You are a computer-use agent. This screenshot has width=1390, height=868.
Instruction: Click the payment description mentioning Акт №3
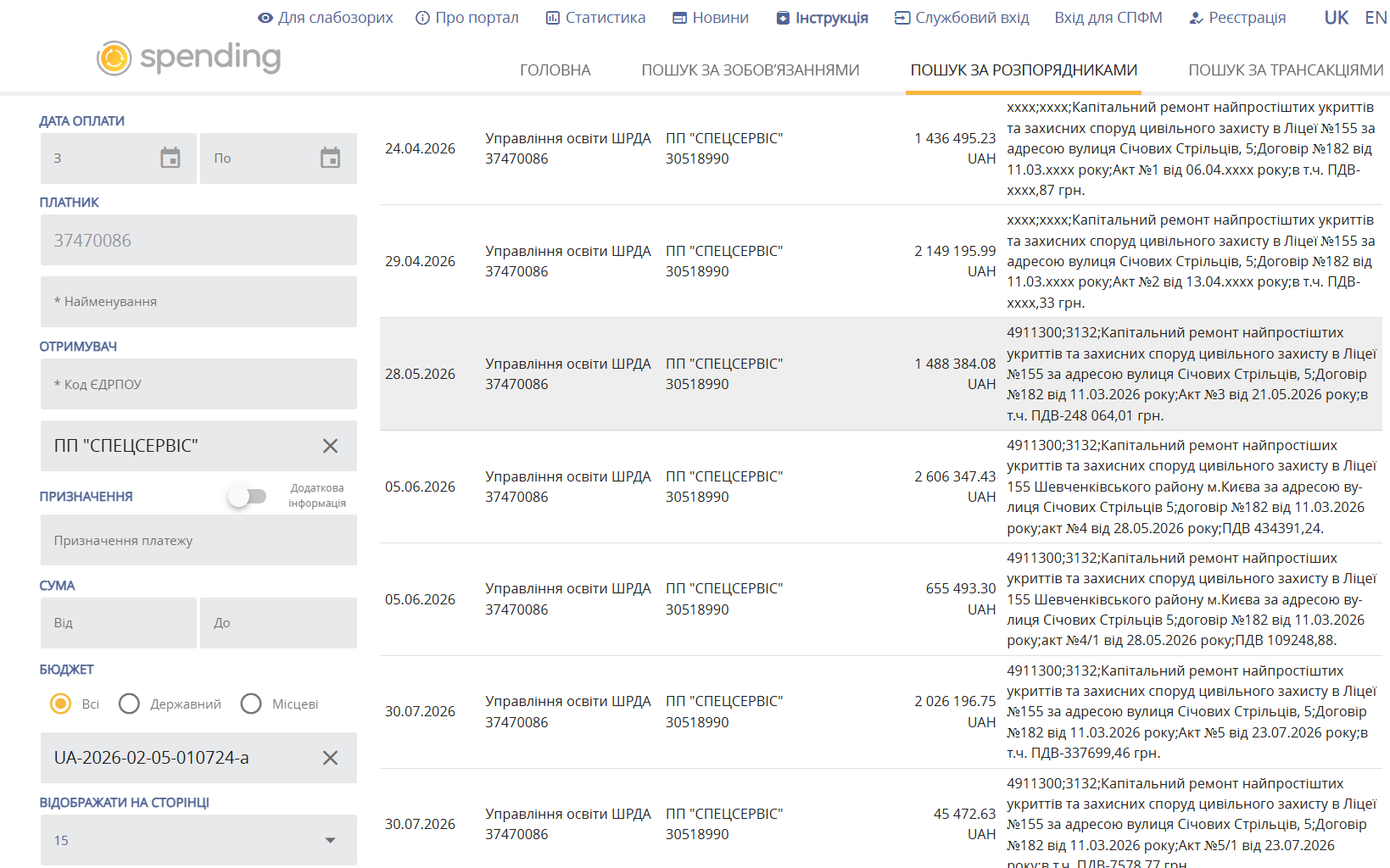click(x=1192, y=374)
